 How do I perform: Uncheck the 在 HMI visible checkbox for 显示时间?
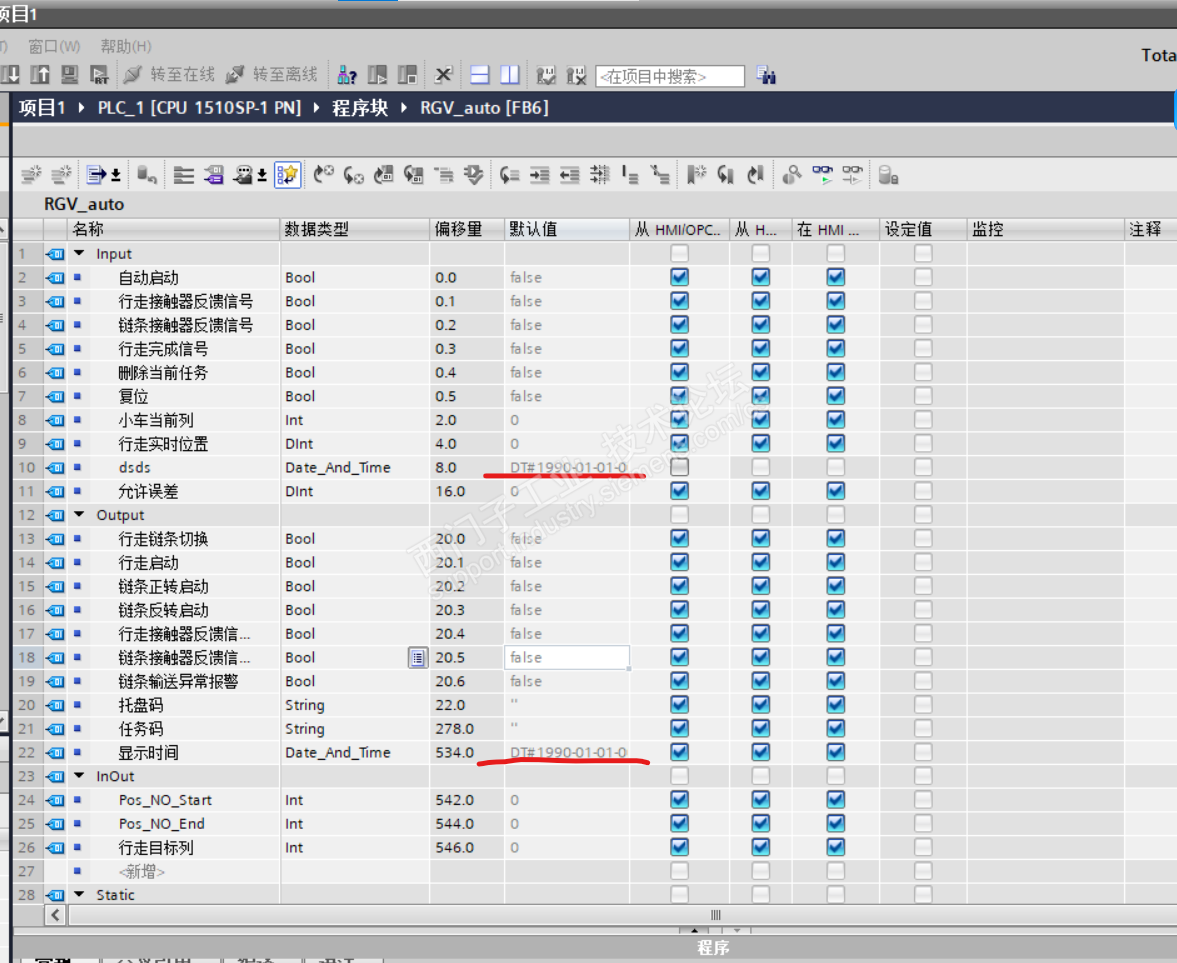tap(835, 752)
